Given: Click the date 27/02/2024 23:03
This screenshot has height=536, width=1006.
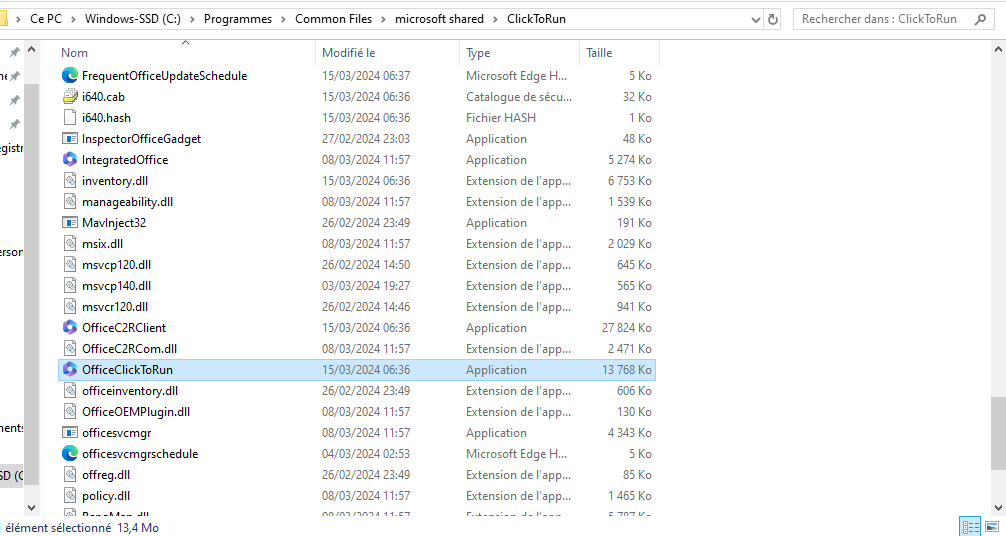Looking at the screenshot, I should coord(366,139).
